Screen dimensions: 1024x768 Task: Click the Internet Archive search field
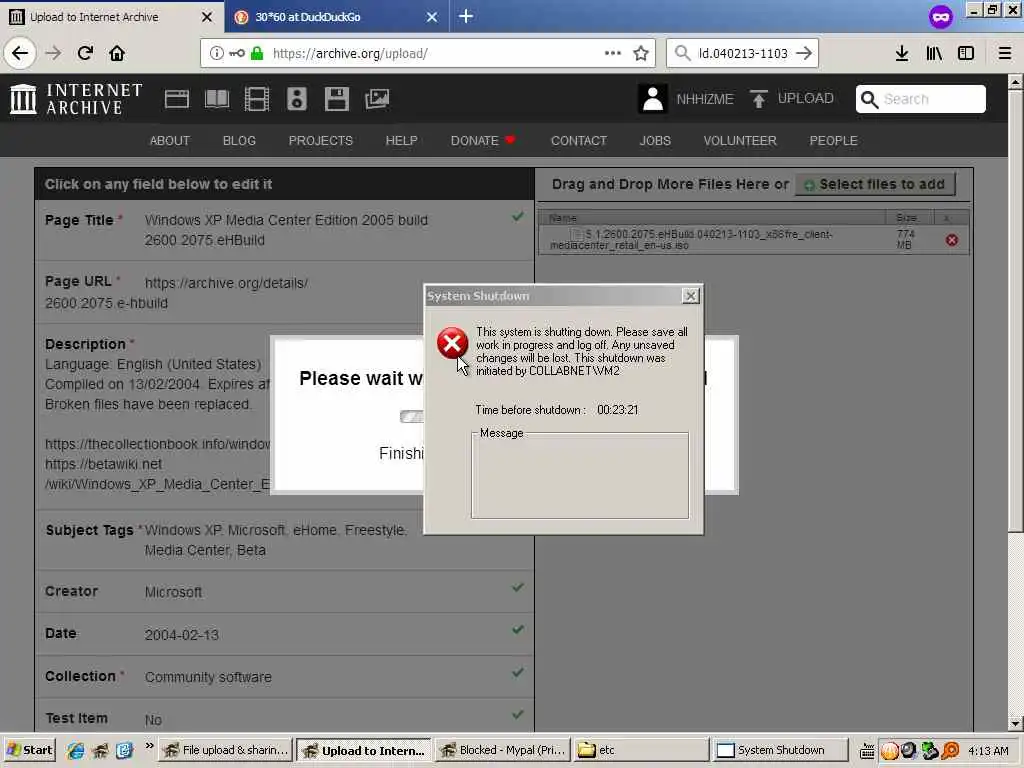click(x=920, y=99)
